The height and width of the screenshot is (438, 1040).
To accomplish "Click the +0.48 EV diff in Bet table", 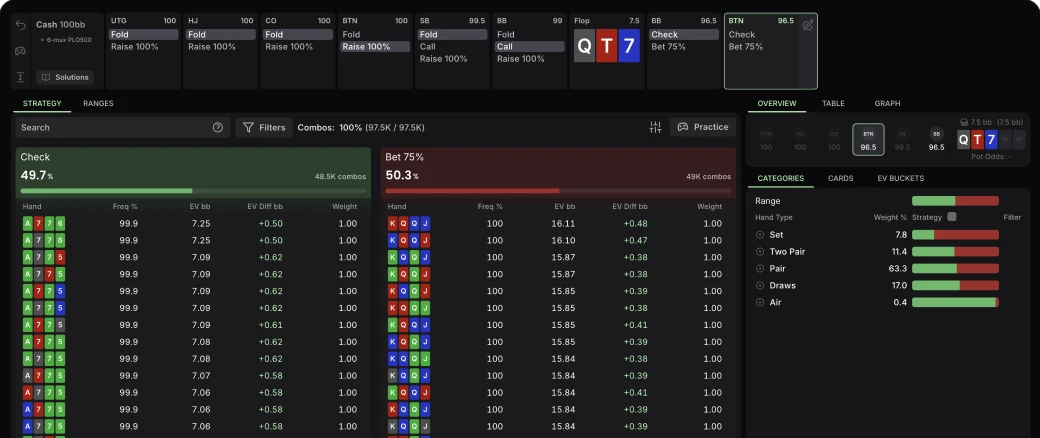I will coord(635,224).
